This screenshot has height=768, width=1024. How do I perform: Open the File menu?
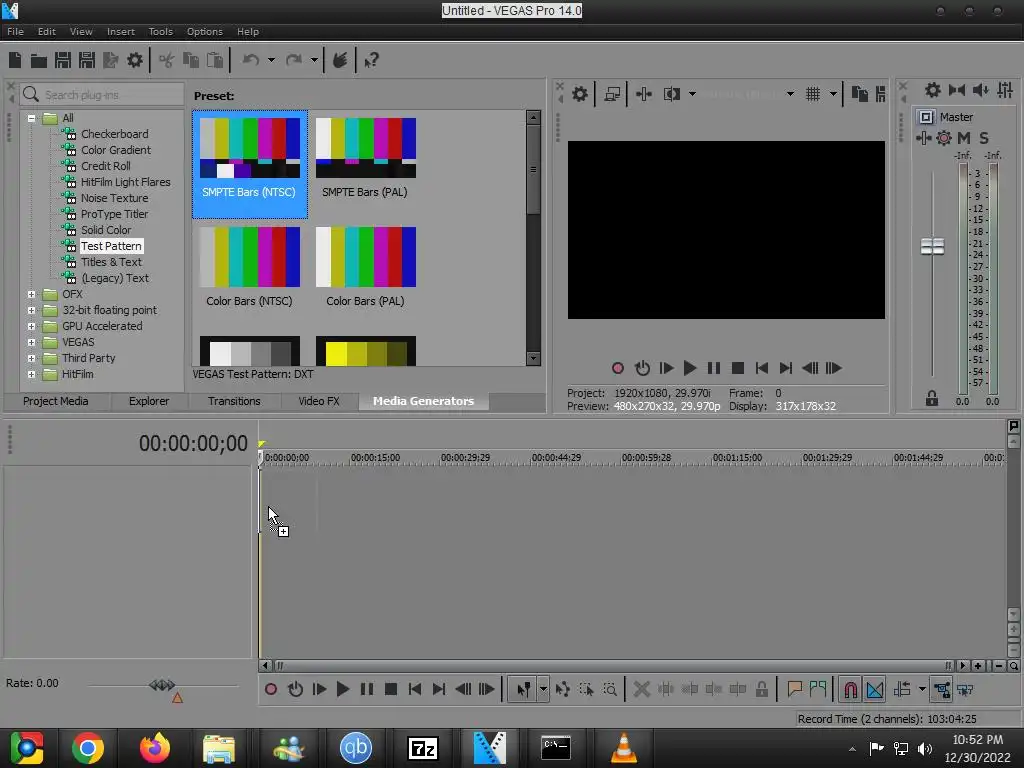[x=15, y=31]
